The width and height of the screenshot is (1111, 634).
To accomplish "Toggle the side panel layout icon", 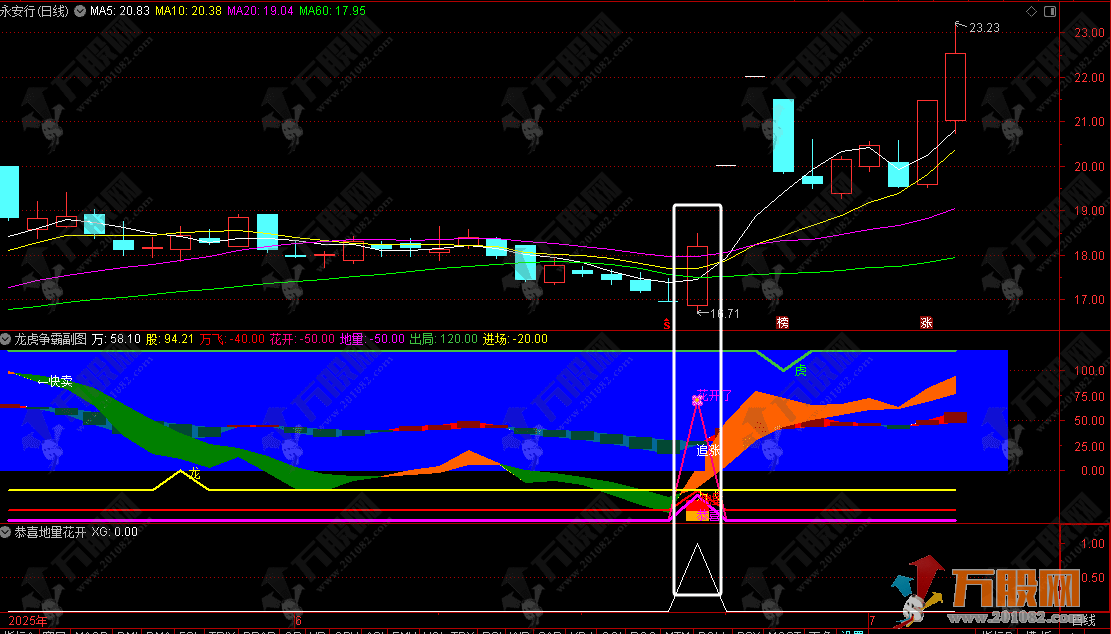I will coord(1050,11).
